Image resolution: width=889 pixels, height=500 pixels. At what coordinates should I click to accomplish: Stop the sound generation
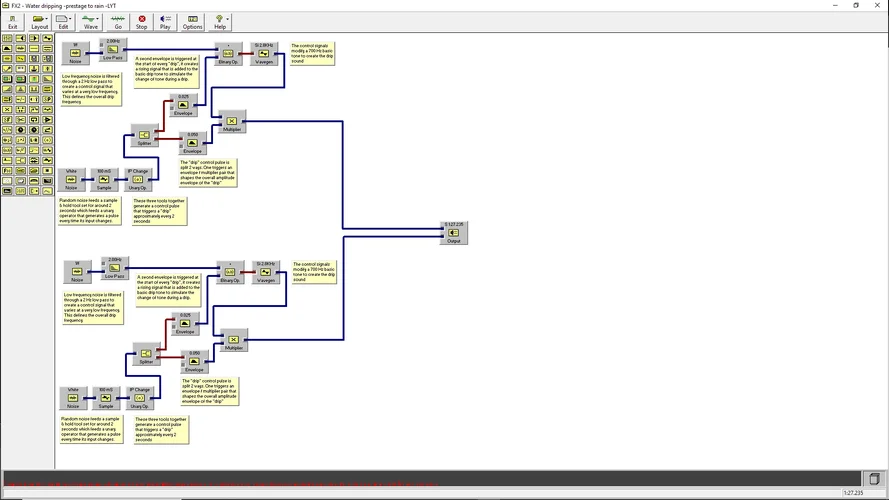click(142, 21)
